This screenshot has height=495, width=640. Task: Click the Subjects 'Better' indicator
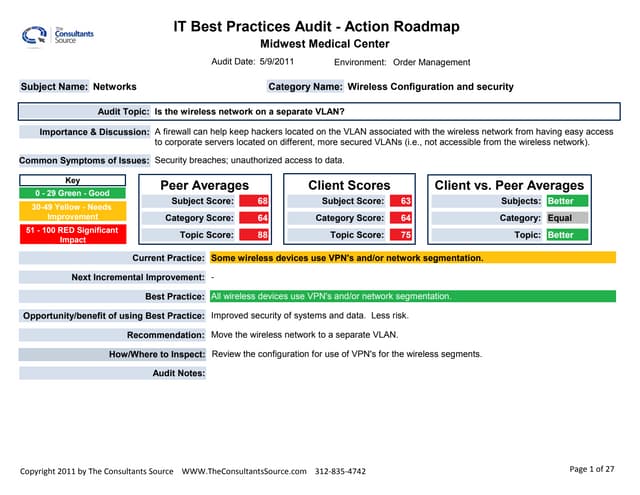tap(567, 201)
